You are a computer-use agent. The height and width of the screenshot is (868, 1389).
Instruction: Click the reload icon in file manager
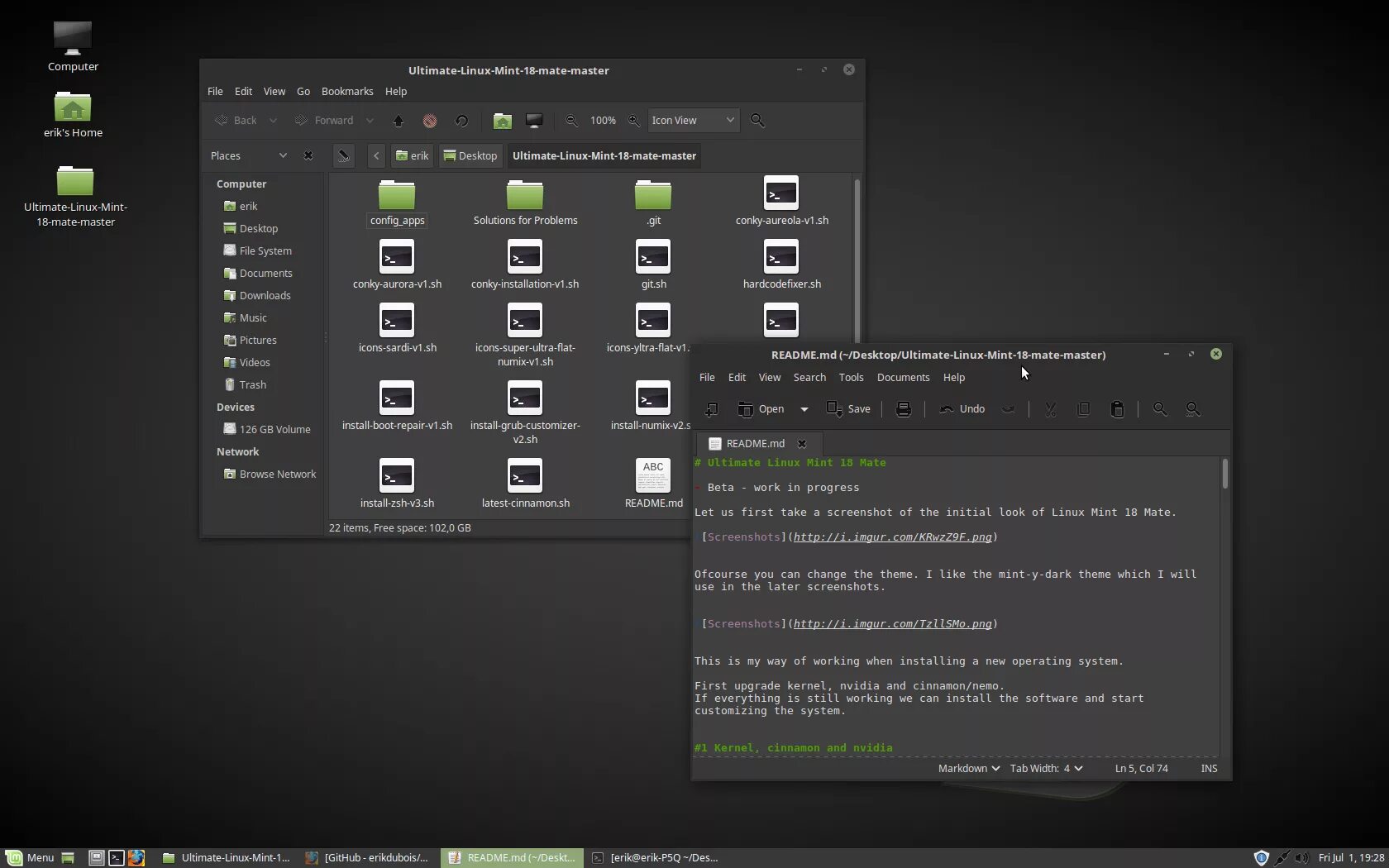(461, 121)
